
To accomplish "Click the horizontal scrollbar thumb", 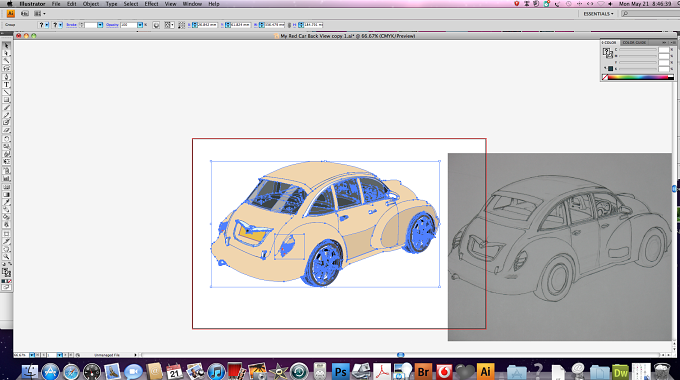I will click(x=400, y=355).
